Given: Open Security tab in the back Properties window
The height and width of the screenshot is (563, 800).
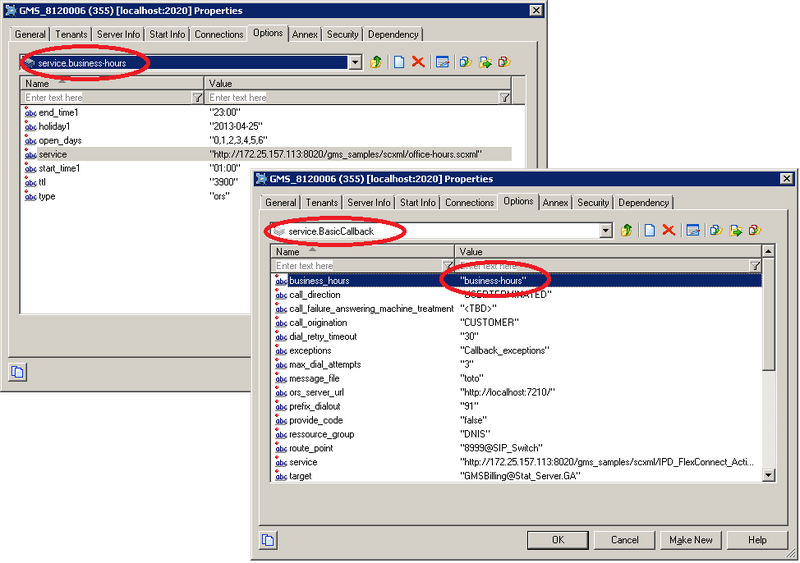Looking at the screenshot, I should pyautogui.click(x=342, y=34).
